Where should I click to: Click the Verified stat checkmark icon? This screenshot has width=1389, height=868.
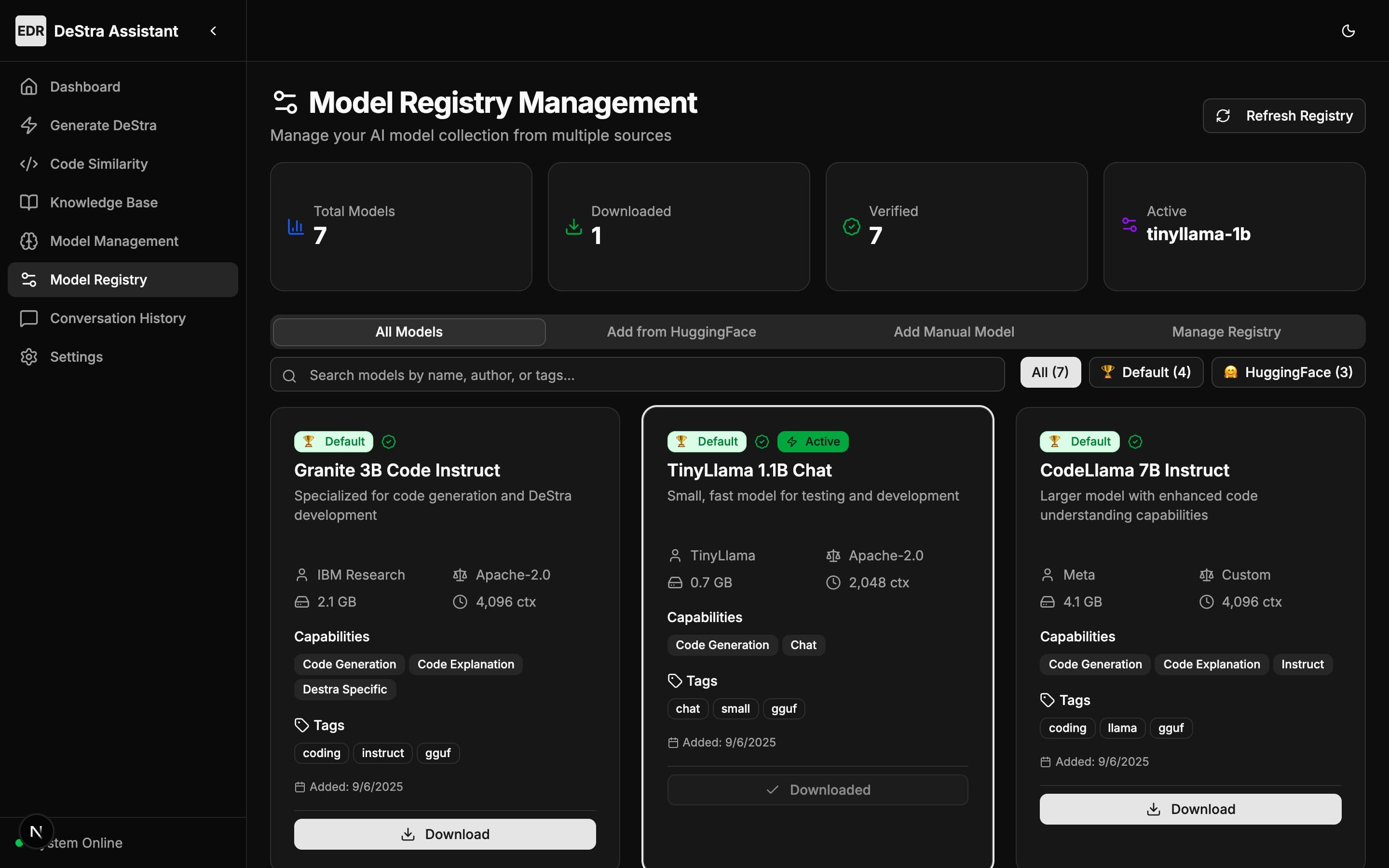pyautogui.click(x=851, y=227)
